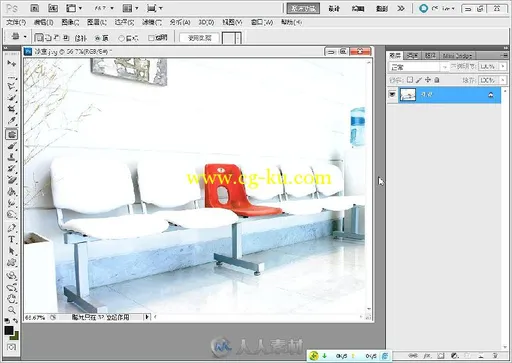Open the blend mode dropdown (正常)
This screenshot has width=512, height=363.
[x=418, y=67]
